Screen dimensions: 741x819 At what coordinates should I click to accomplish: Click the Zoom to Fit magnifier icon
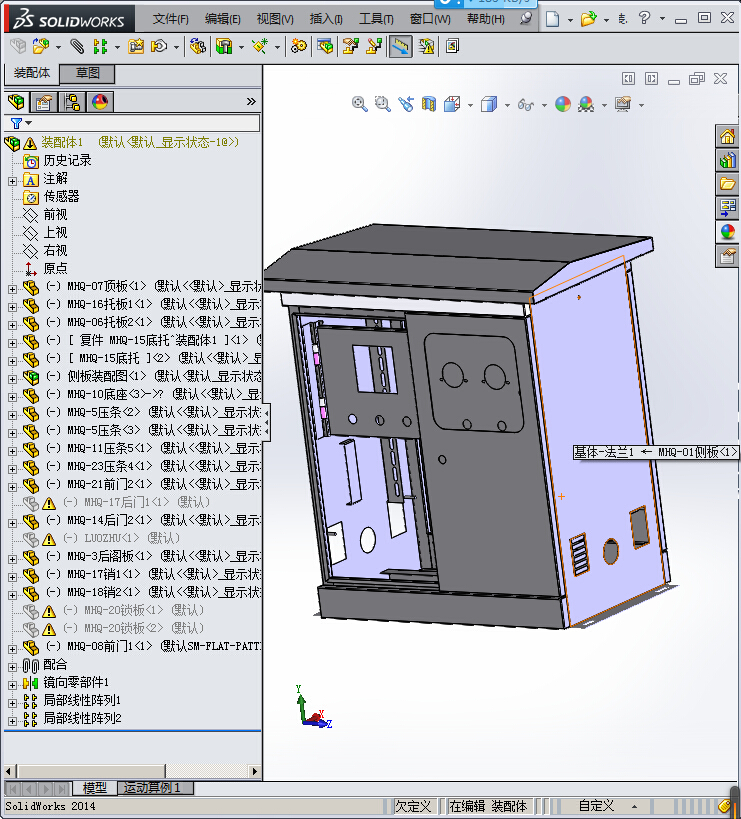(359, 104)
